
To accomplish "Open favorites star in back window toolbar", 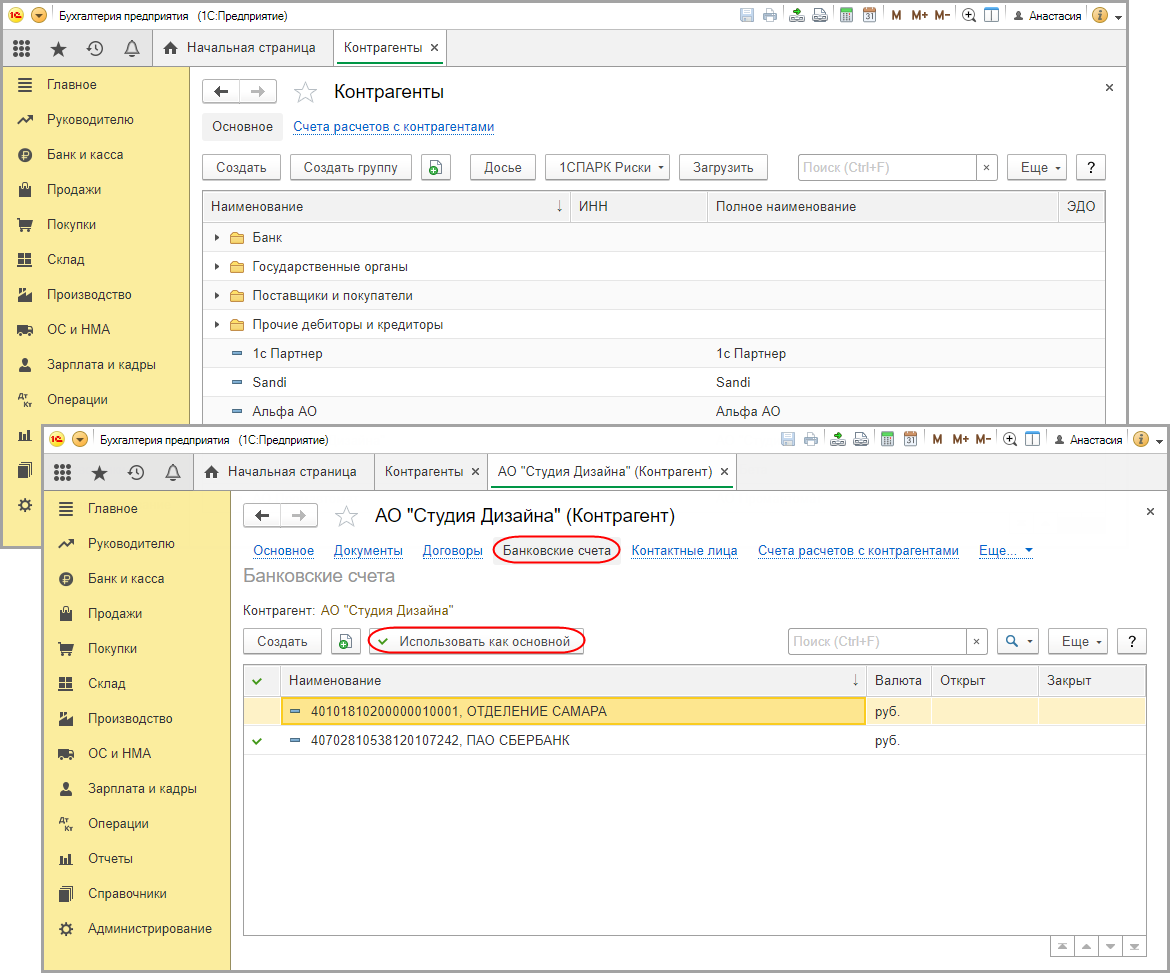I will [58, 49].
